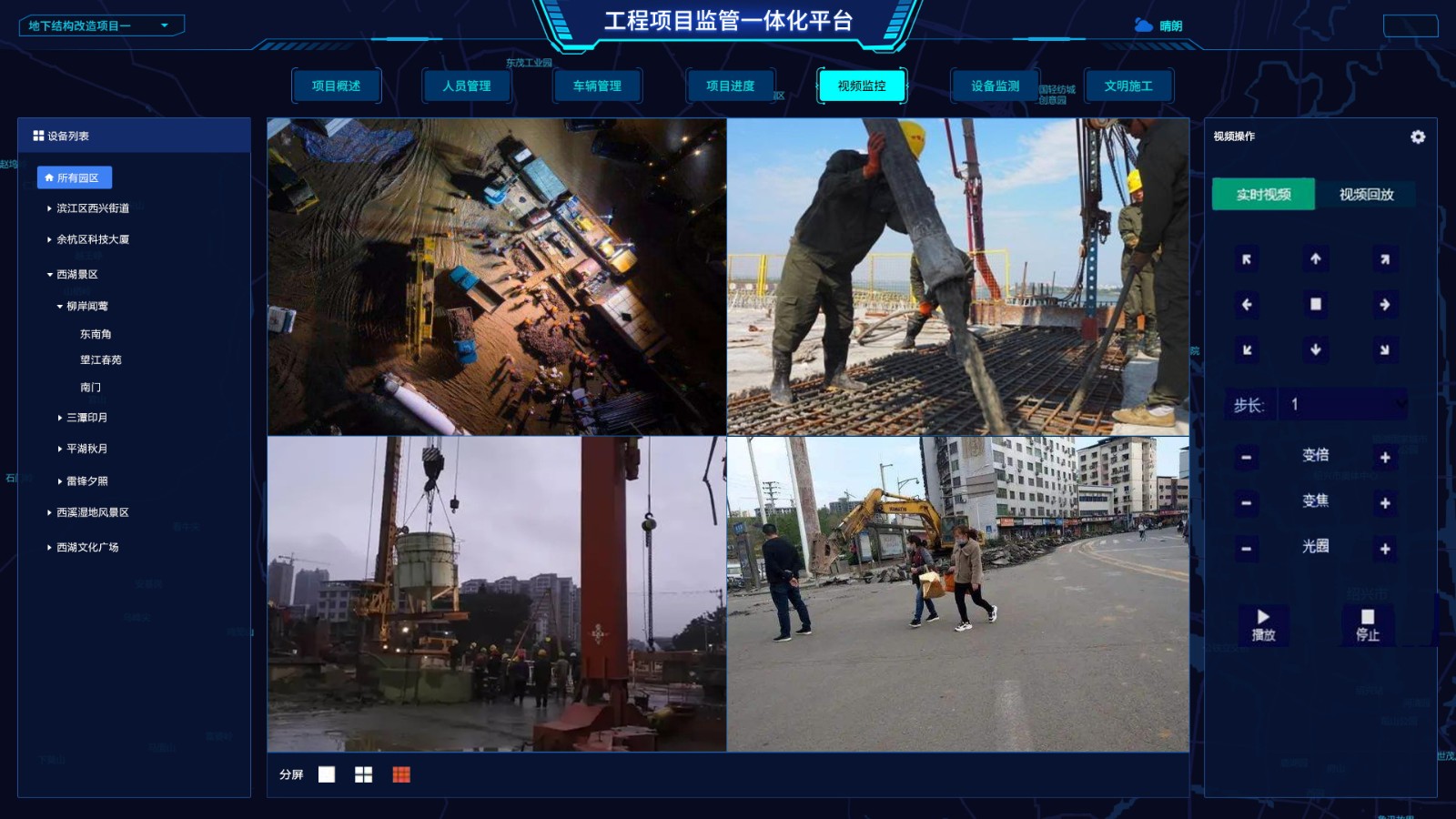
Task: Select the 东南角 camera
Action: tap(96, 334)
